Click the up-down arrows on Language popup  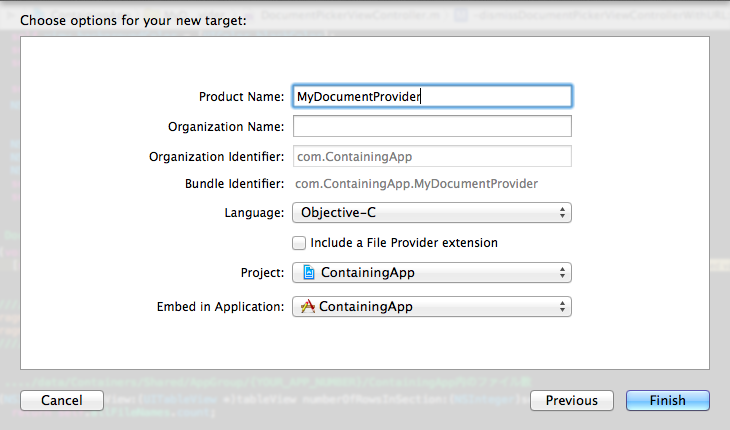(562, 213)
